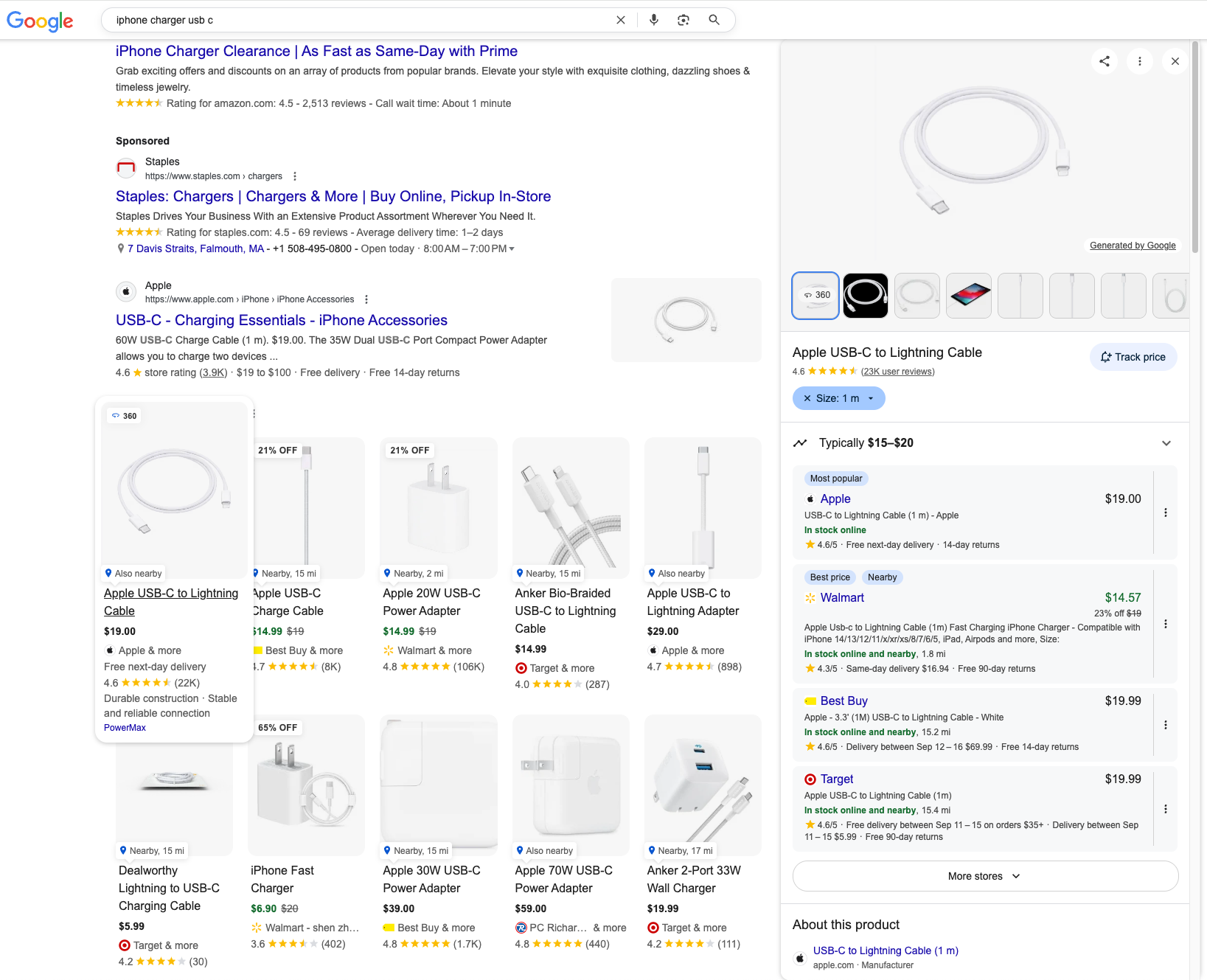
Task: Click in the search input field
Action: pyautogui.click(x=361, y=20)
